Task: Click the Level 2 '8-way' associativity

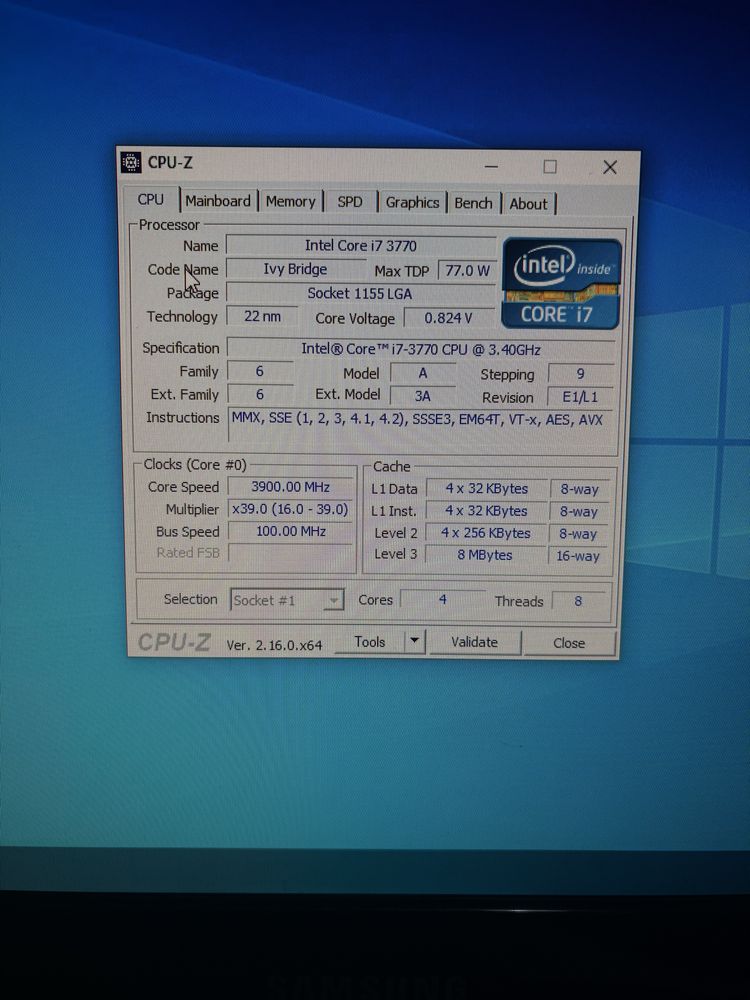Action: 578,534
